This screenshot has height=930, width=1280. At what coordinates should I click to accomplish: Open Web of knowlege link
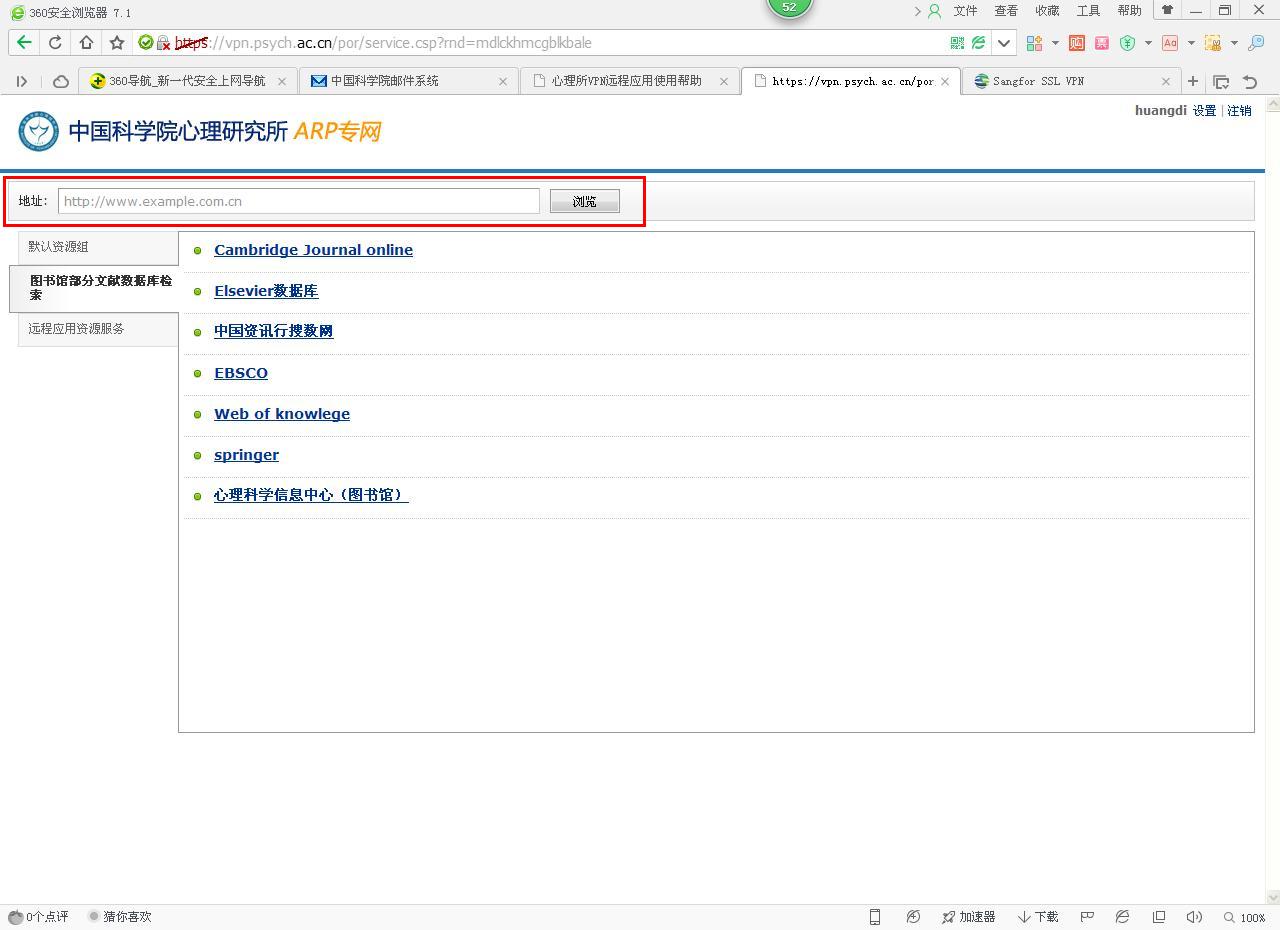tap(282, 414)
